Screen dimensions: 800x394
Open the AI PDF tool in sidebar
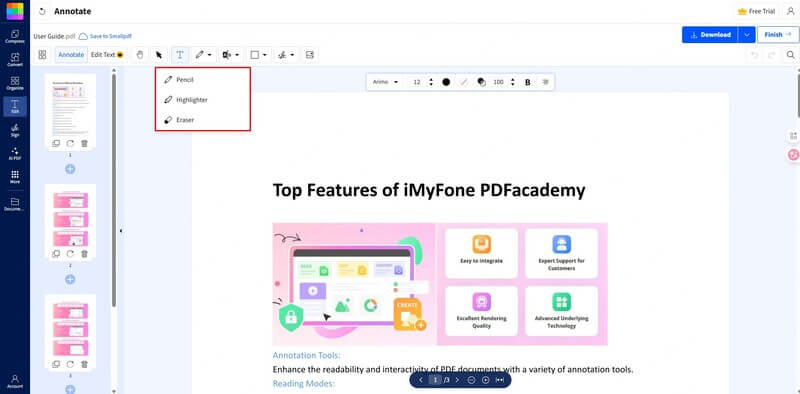pyautogui.click(x=15, y=154)
